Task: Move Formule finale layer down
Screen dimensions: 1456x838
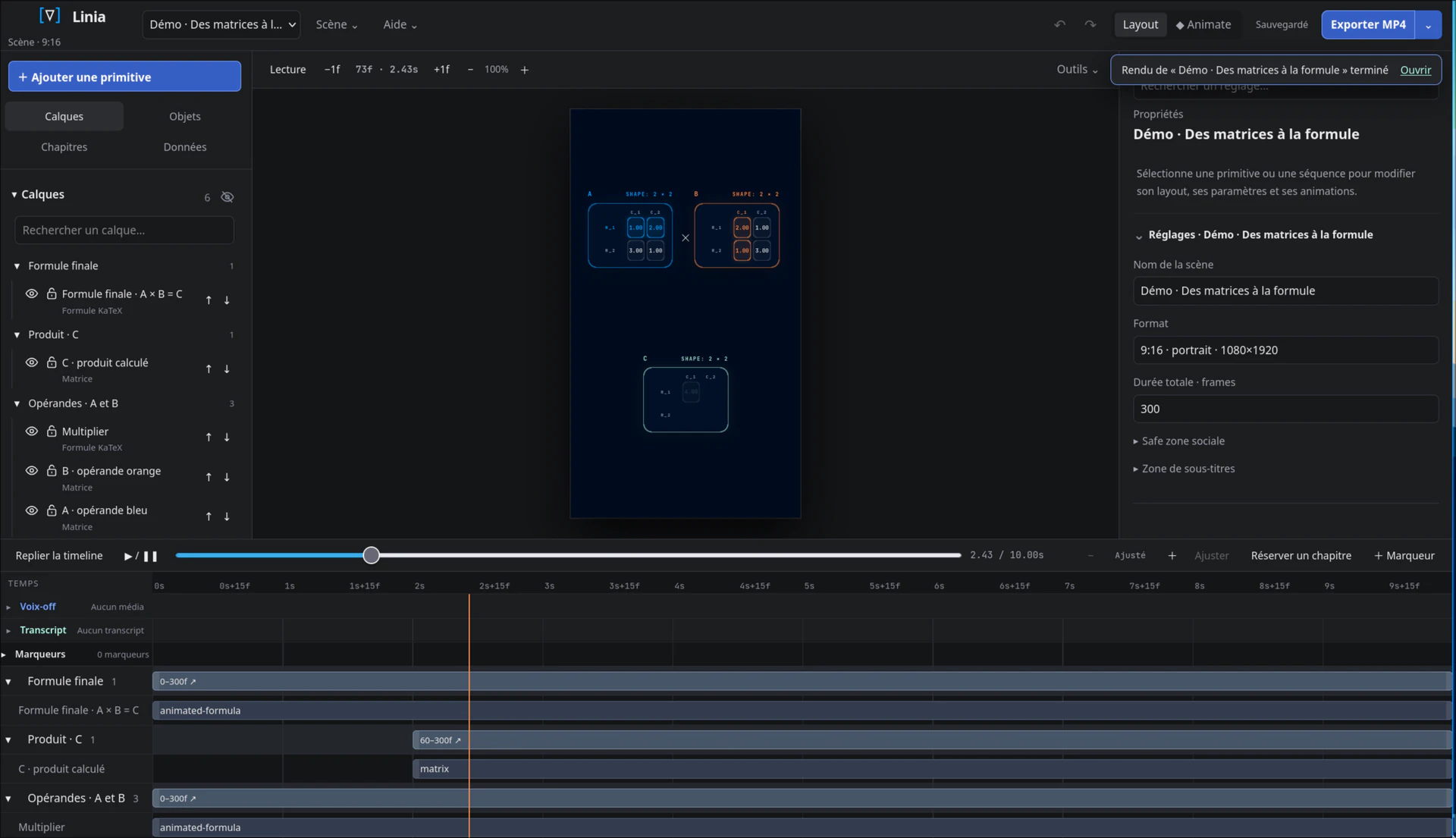Action: pyautogui.click(x=227, y=300)
